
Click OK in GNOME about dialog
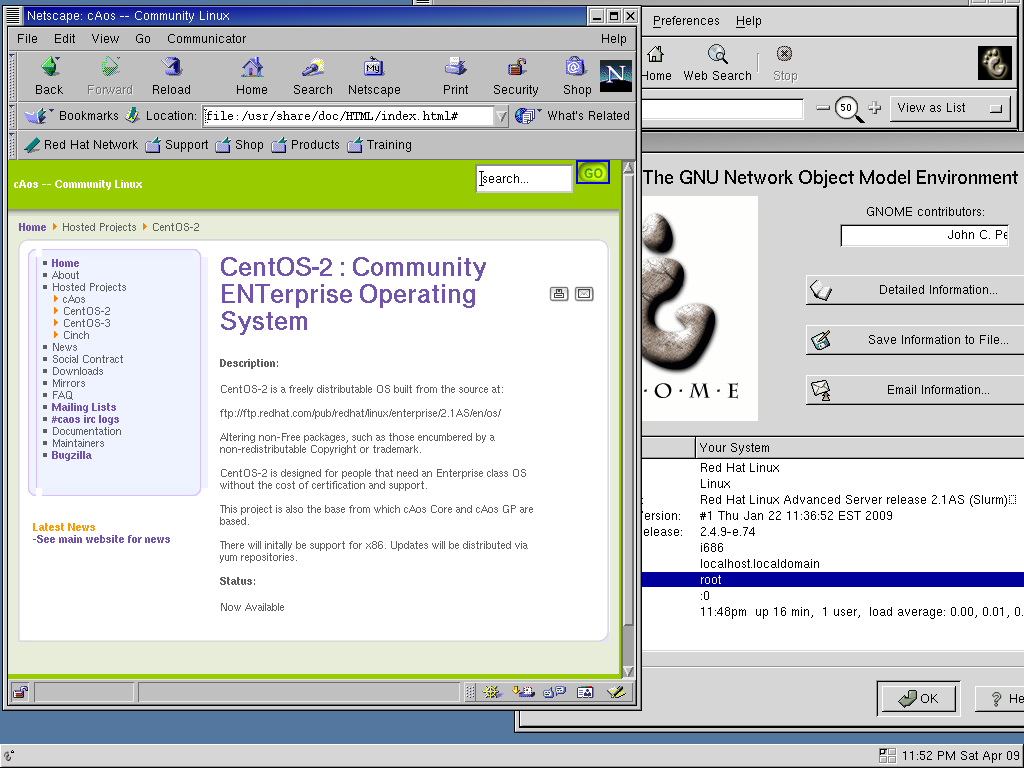(918, 699)
